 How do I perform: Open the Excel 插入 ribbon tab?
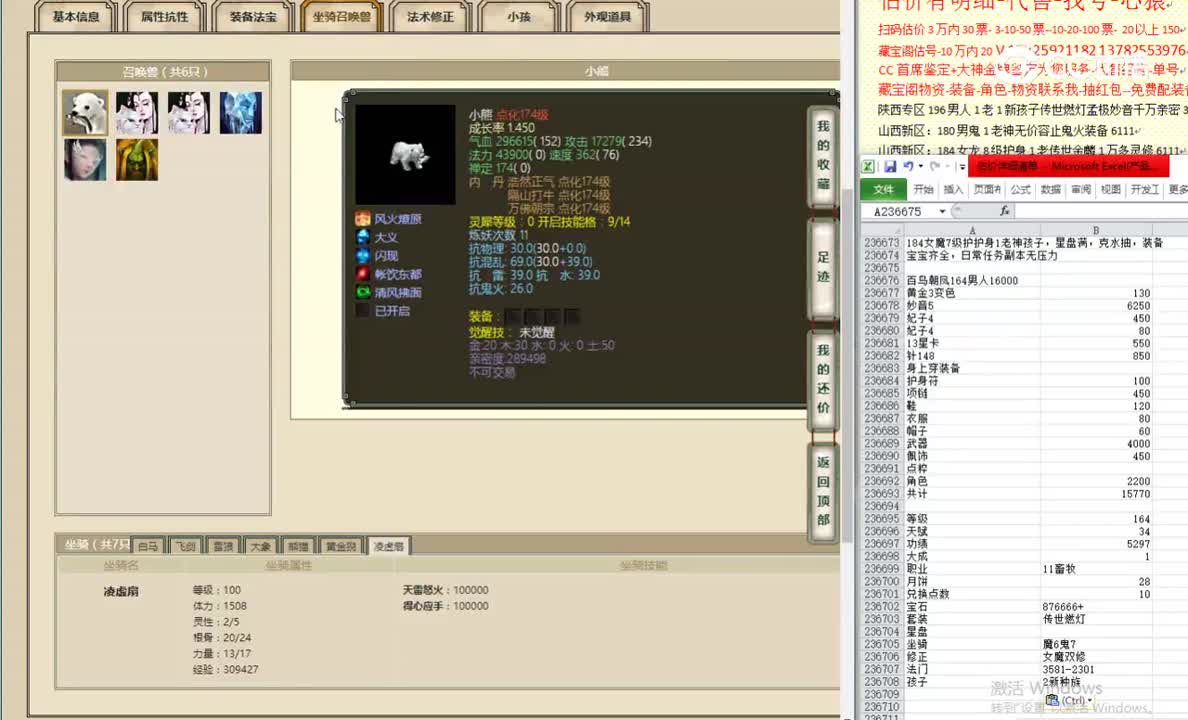pyautogui.click(x=953, y=189)
